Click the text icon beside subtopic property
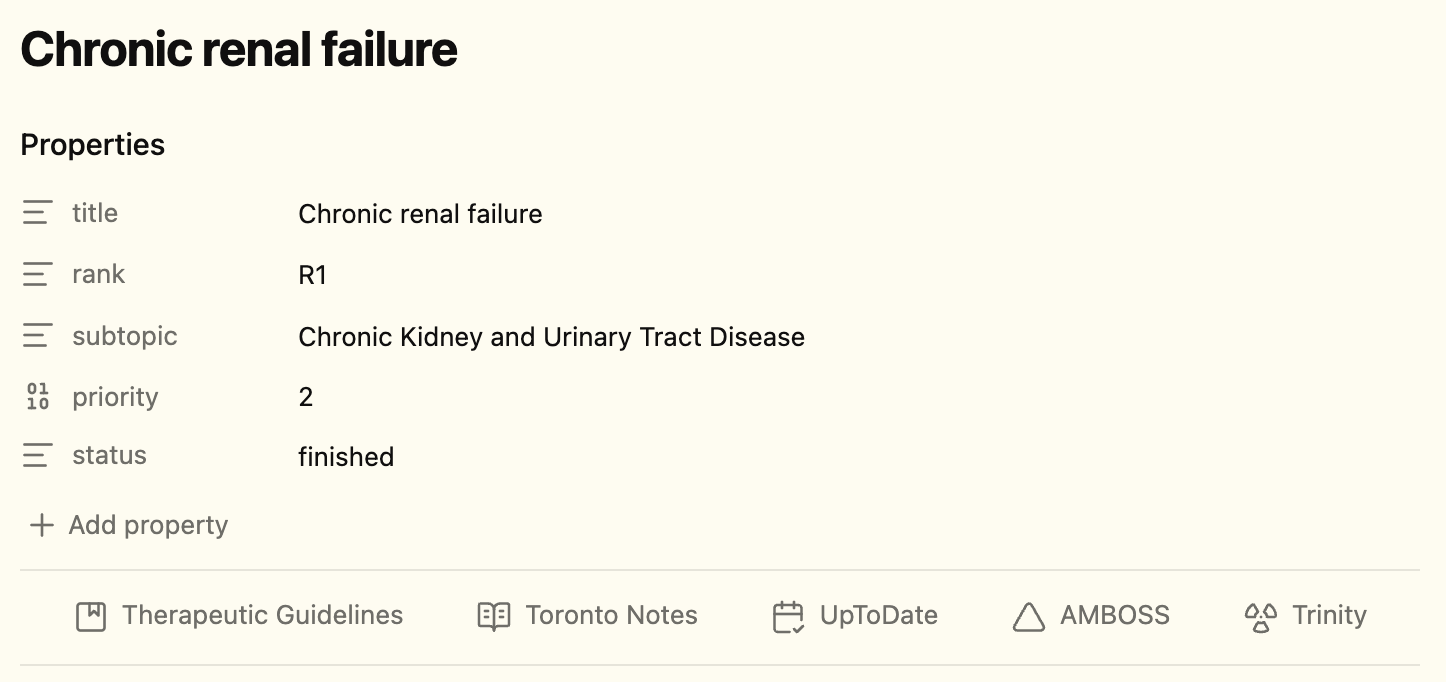The image size is (1446, 682). tap(37, 336)
